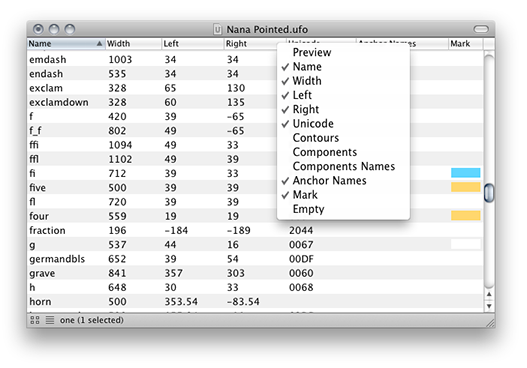The height and width of the screenshot is (368, 527).
Task: Click the toolbar toggle pill button
Action: (x=481, y=29)
